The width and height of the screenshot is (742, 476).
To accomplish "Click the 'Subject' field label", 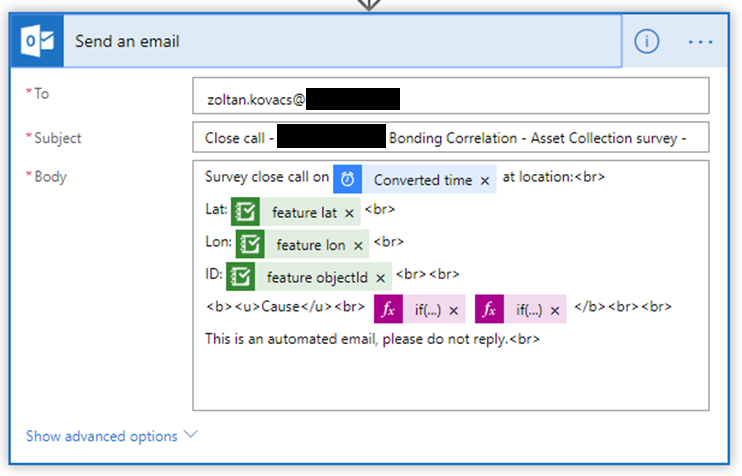I will [58, 138].
